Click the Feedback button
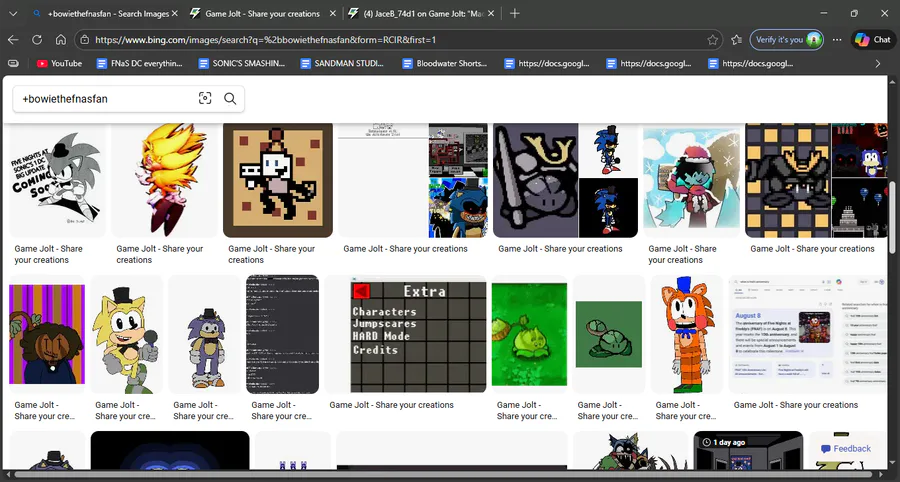This screenshot has height=482, width=900. click(x=845, y=449)
